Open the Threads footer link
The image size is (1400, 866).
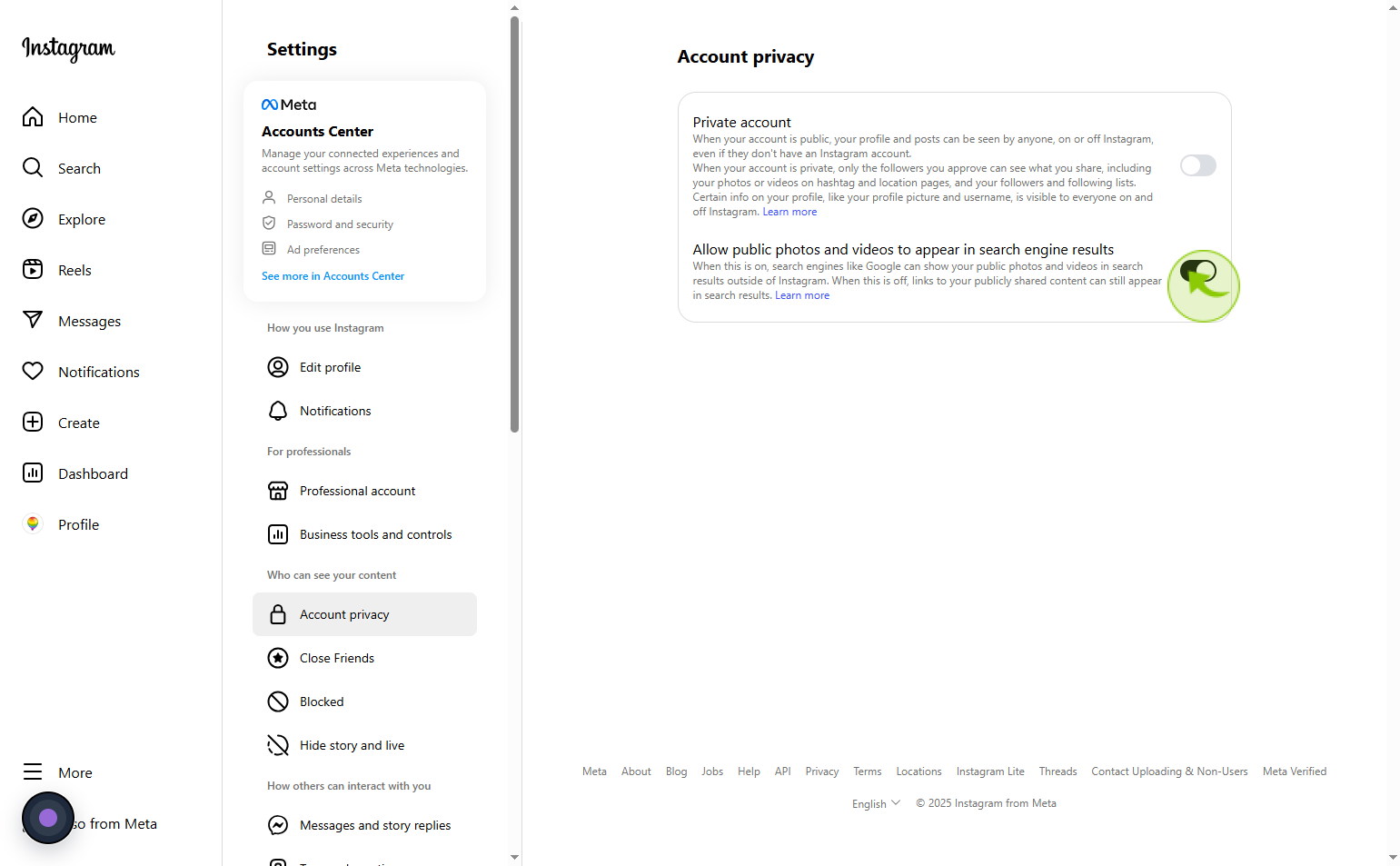point(1057,771)
